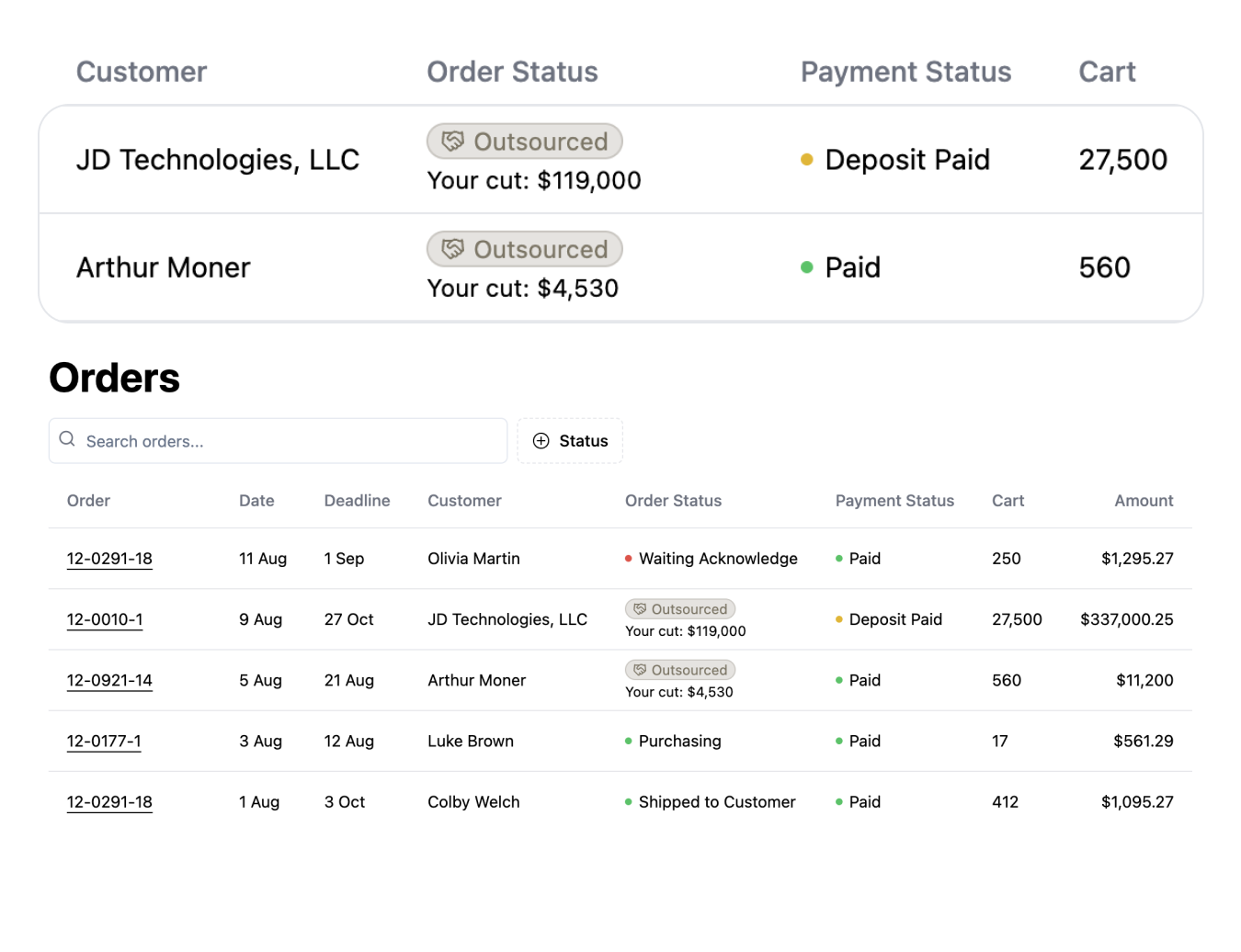
Task: Click handshake icon in order 12-0921-14's Outsourced badge
Action: point(640,670)
